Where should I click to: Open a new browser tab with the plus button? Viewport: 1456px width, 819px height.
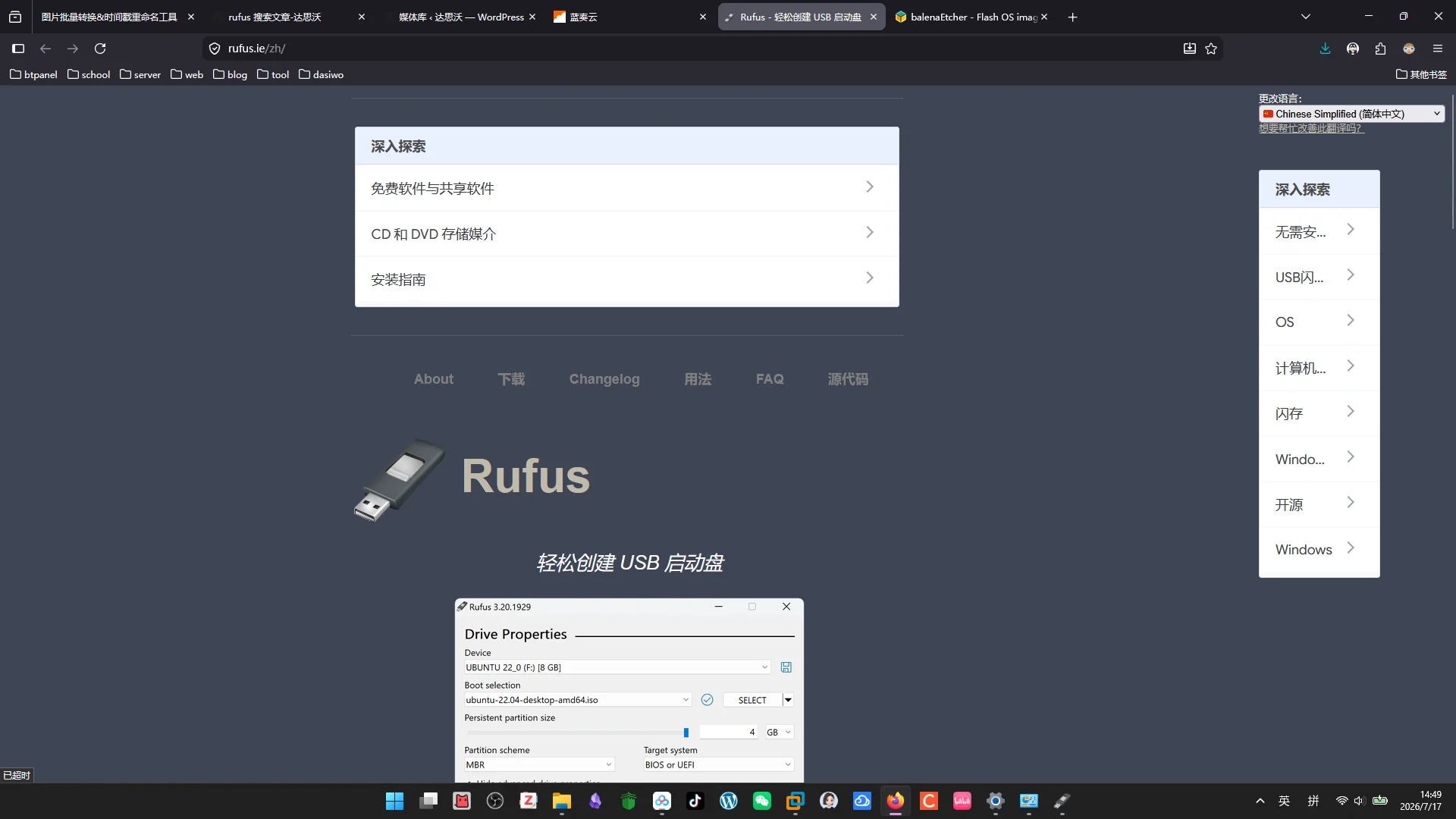pos(1072,17)
